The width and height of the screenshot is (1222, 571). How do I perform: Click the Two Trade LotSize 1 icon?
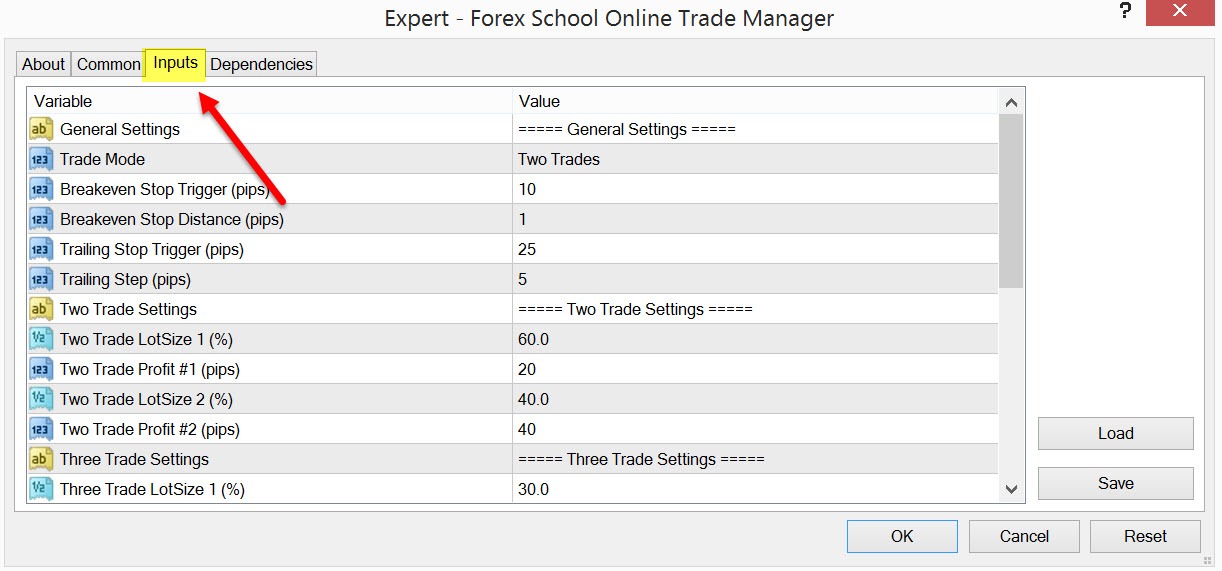pos(41,339)
